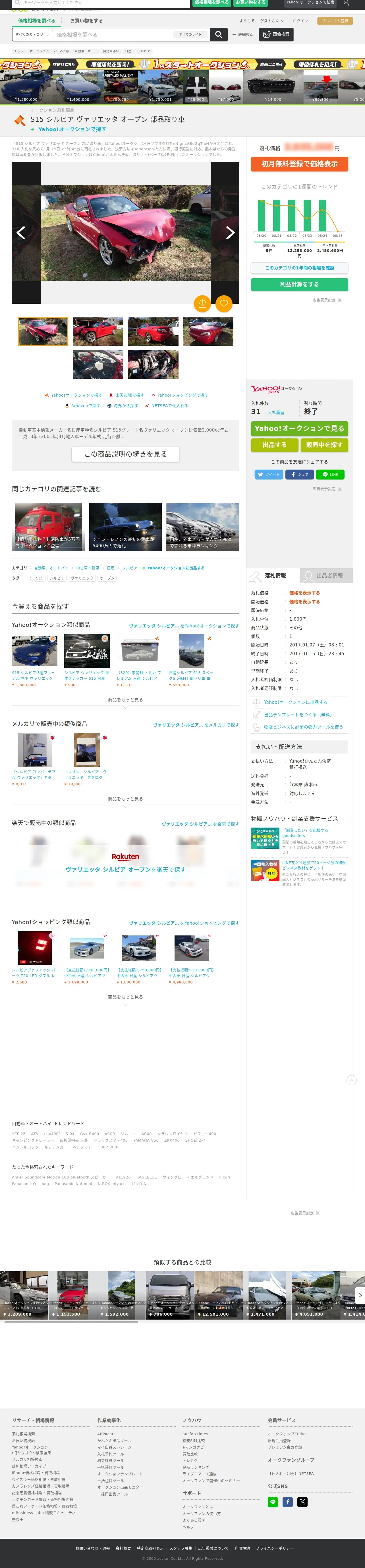Image resolution: width=365 pixels, height=1568 pixels.
Task: Expand 商品をもっと見る under メルカリ similar items
Action: click(126, 799)
